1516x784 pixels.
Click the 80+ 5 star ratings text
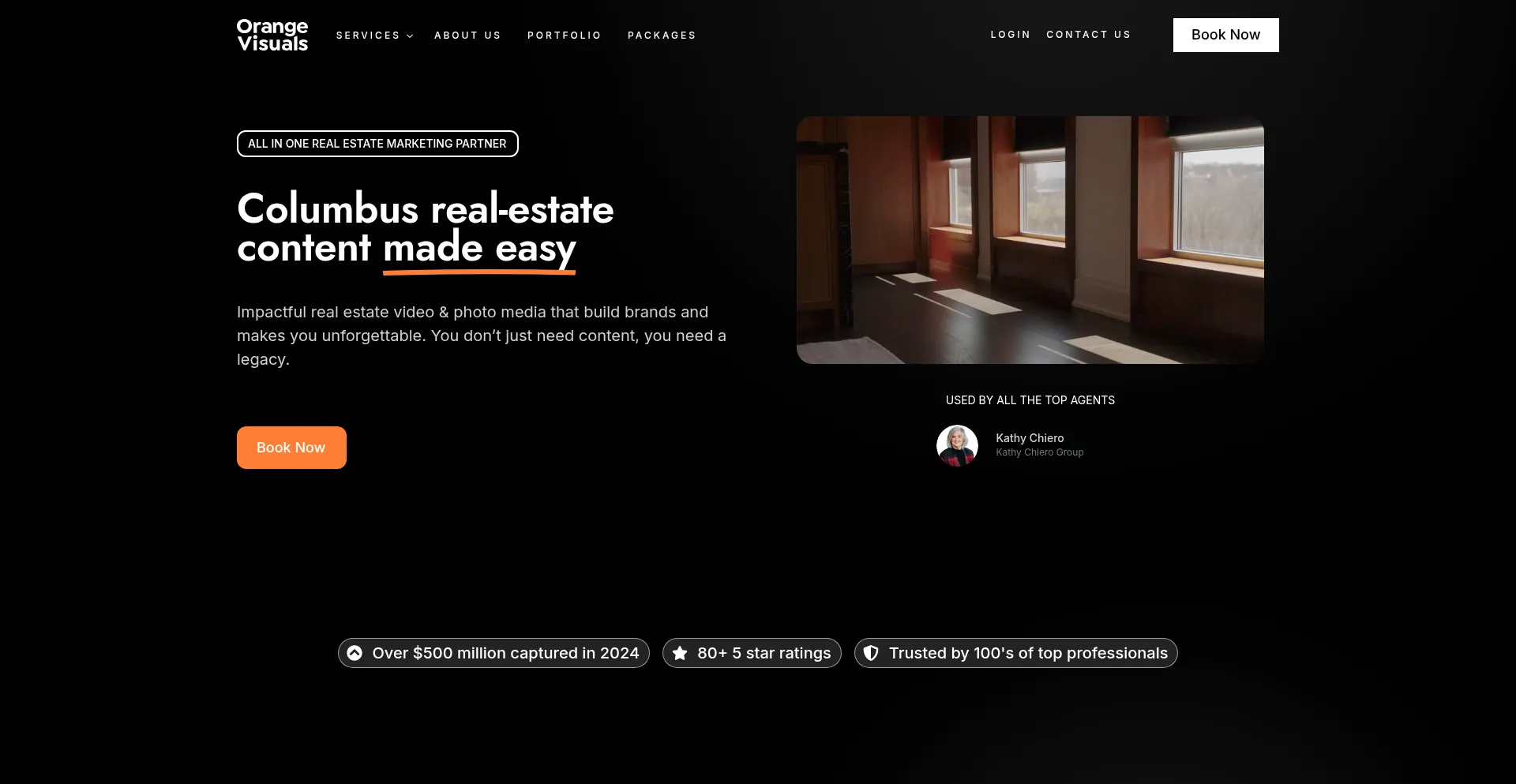764,653
